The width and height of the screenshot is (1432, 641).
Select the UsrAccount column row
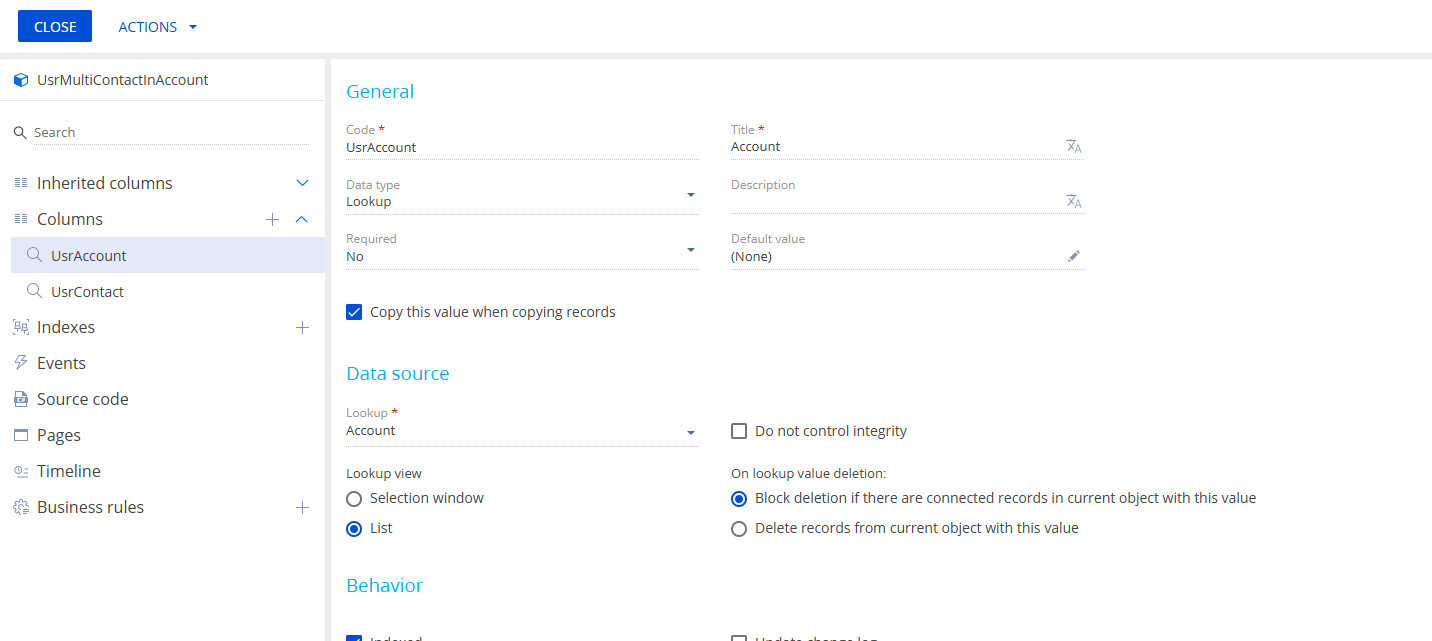click(x=168, y=255)
